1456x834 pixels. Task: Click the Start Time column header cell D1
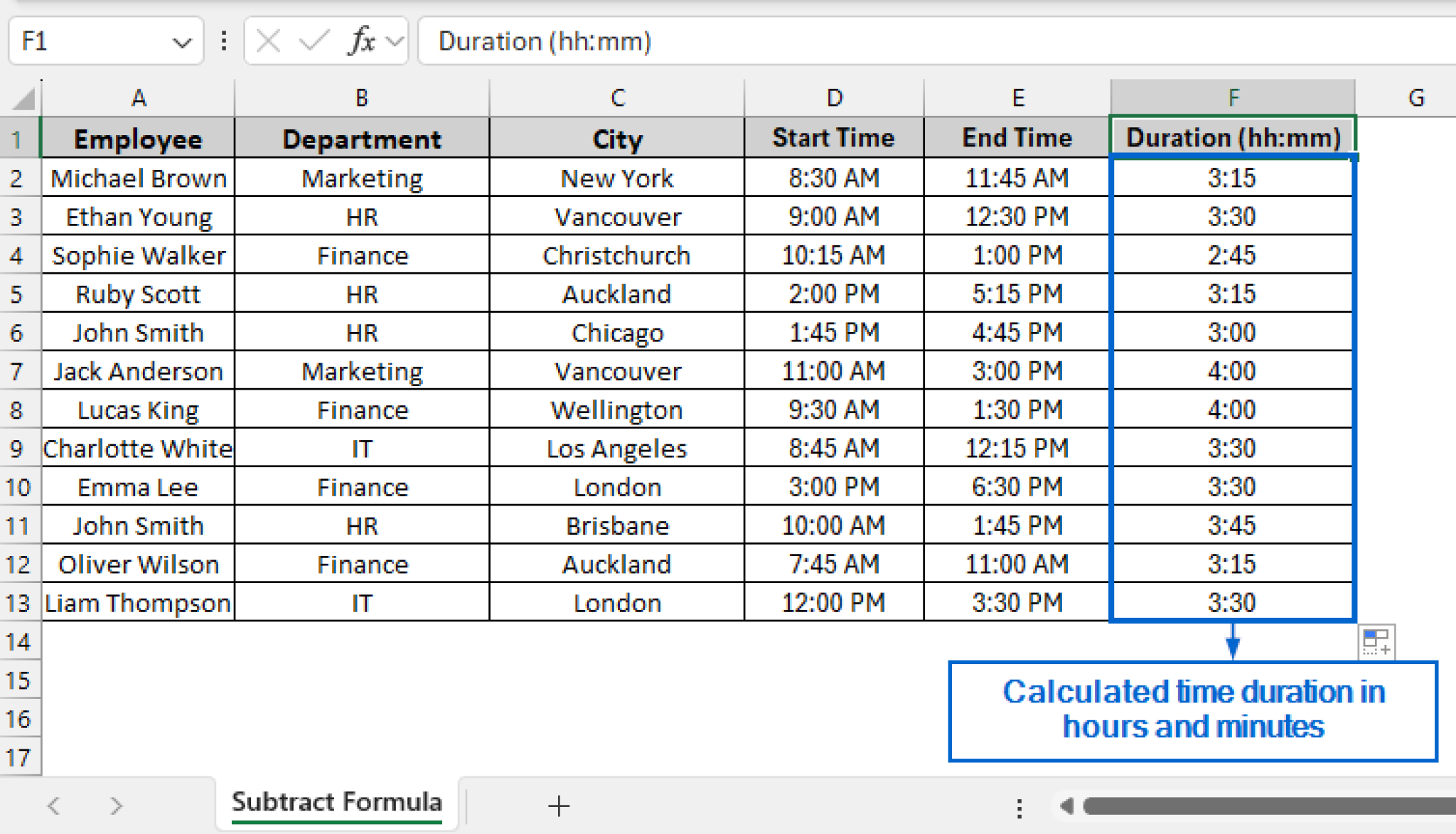[833, 137]
